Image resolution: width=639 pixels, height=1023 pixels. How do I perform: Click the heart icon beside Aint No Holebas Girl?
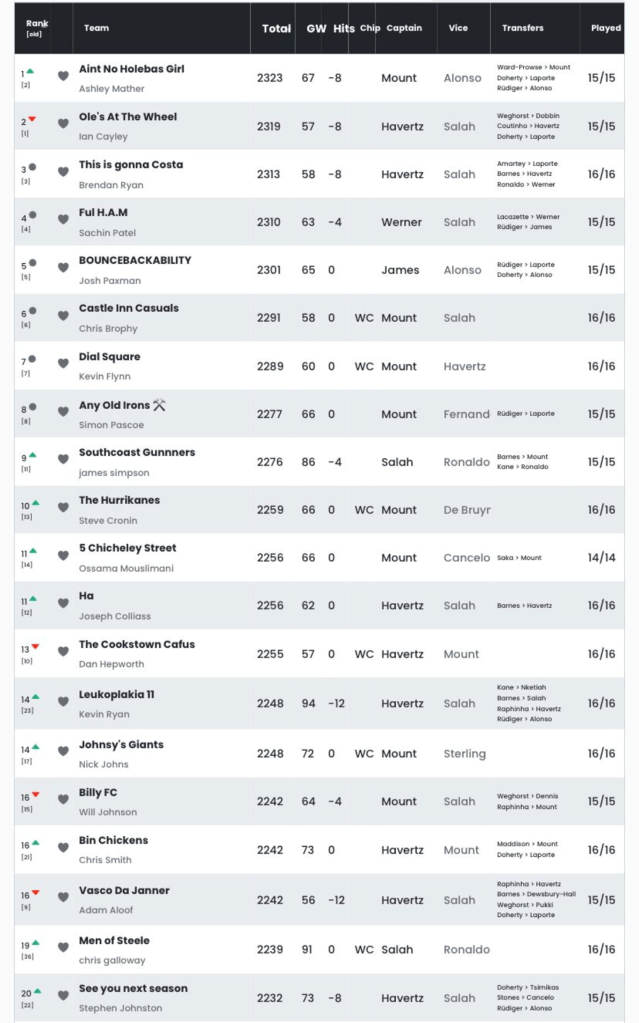point(63,76)
